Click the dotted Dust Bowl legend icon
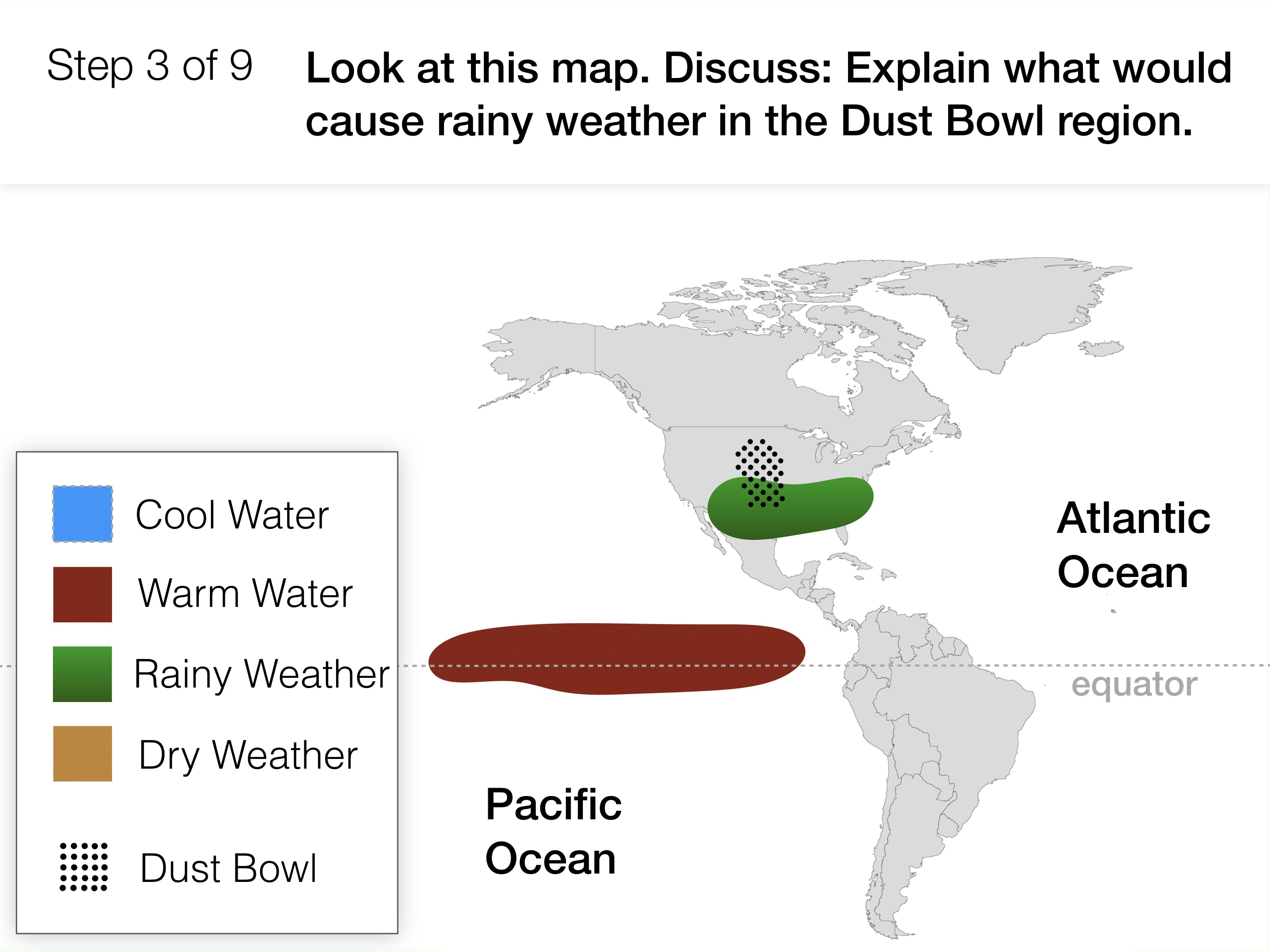This screenshot has height=952, width=1270. click(84, 867)
